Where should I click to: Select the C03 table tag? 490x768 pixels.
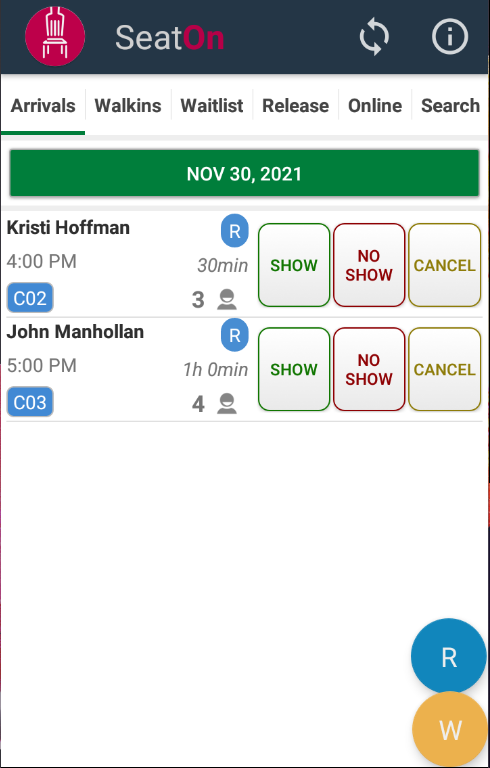[x=30, y=402]
